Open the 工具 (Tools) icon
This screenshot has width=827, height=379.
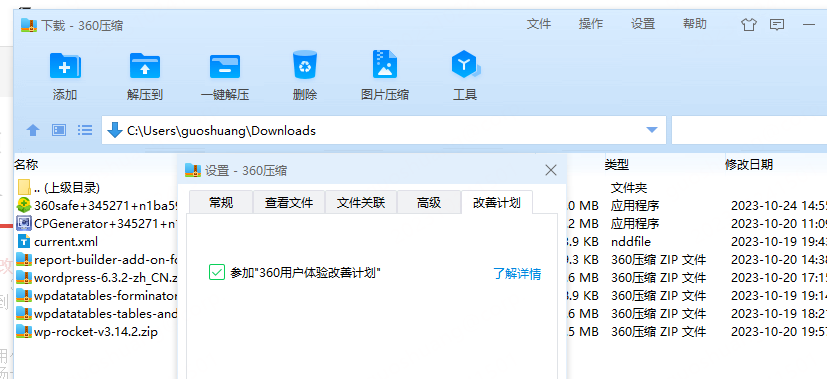coord(465,65)
